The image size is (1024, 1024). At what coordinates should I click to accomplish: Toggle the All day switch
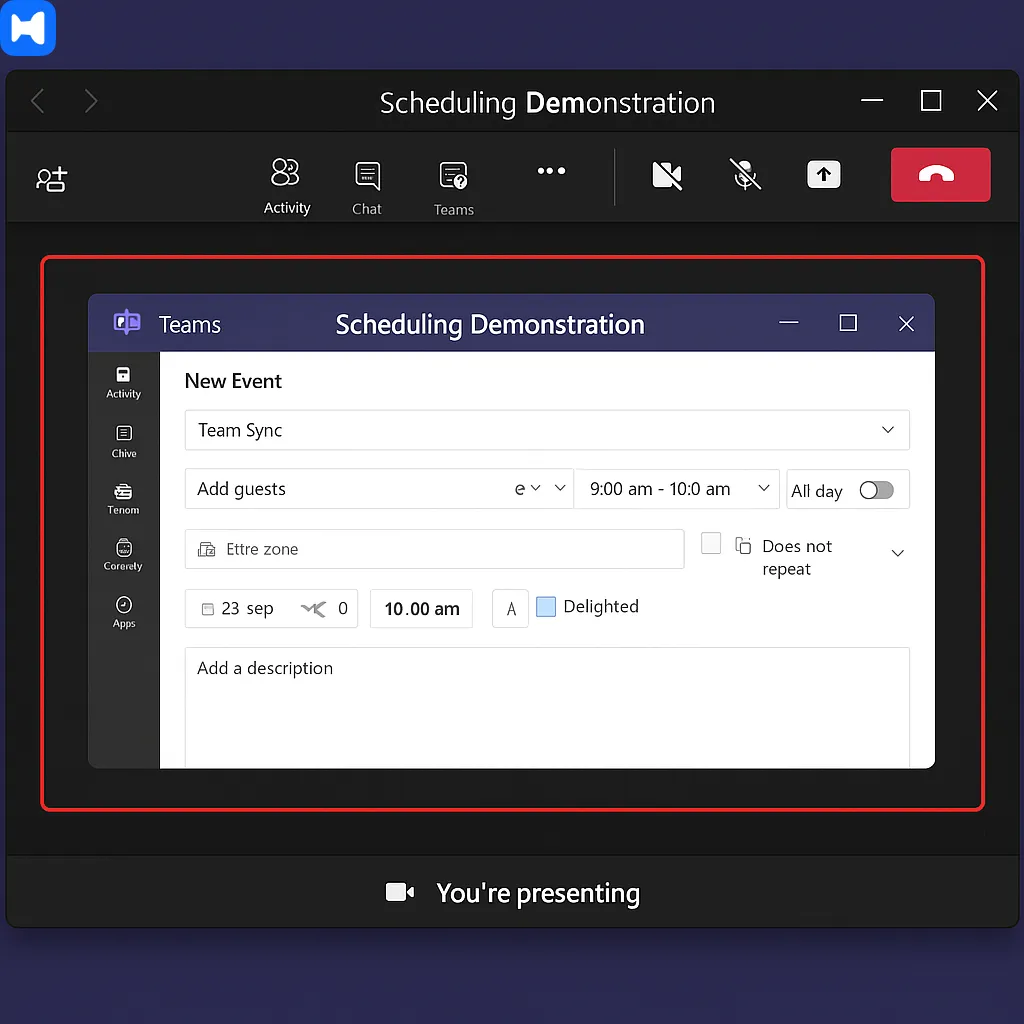point(876,490)
